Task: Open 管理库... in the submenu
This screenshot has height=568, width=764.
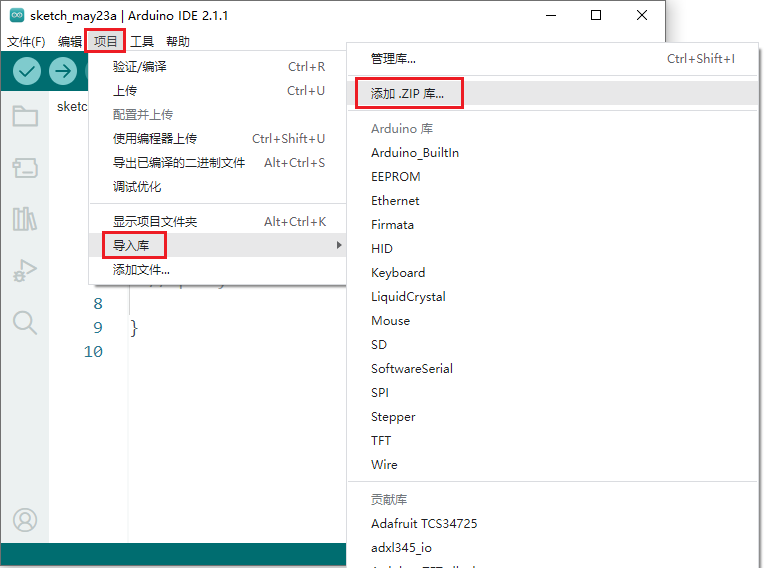Action: click(553, 59)
